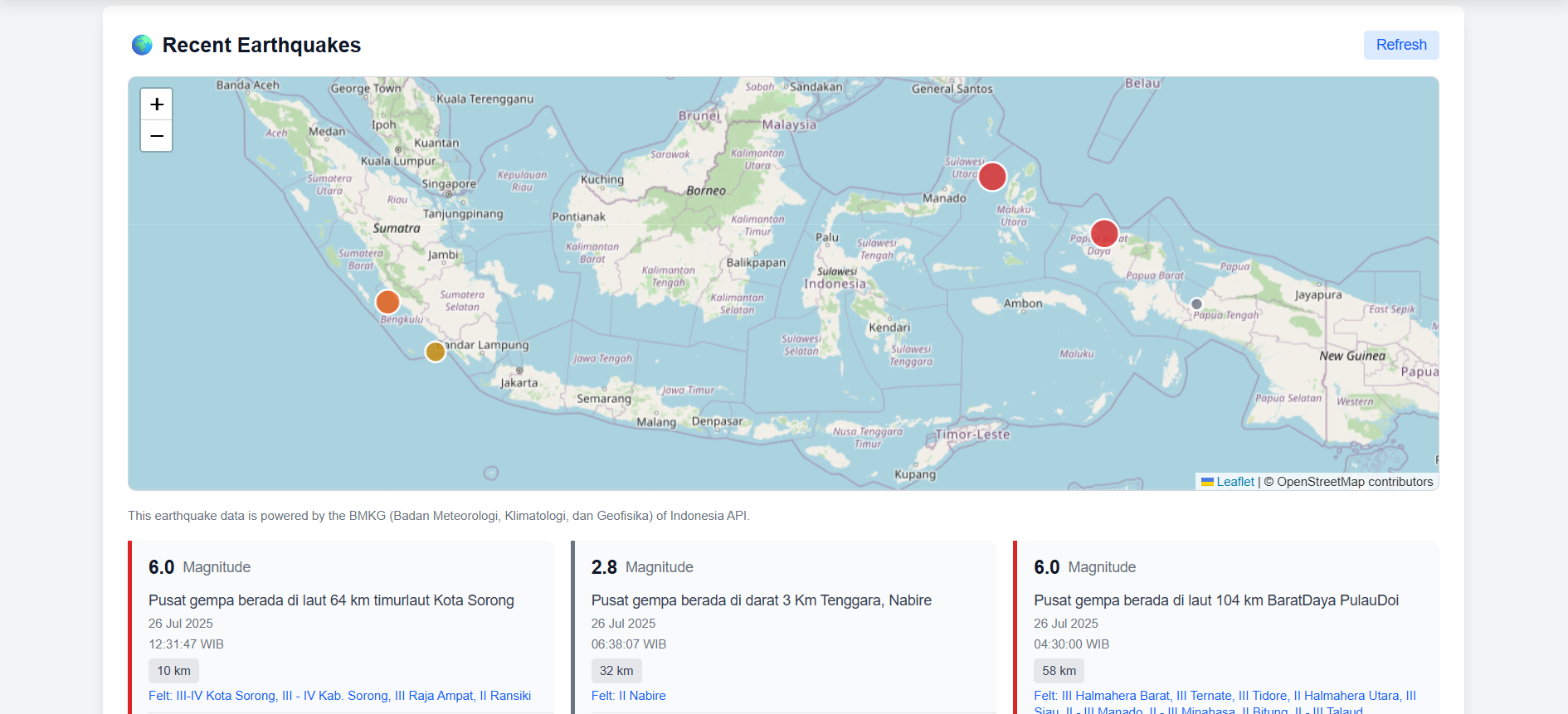The width and height of the screenshot is (1568, 714).
Task: Open the orange marker near Bengkulu
Action: (x=387, y=302)
